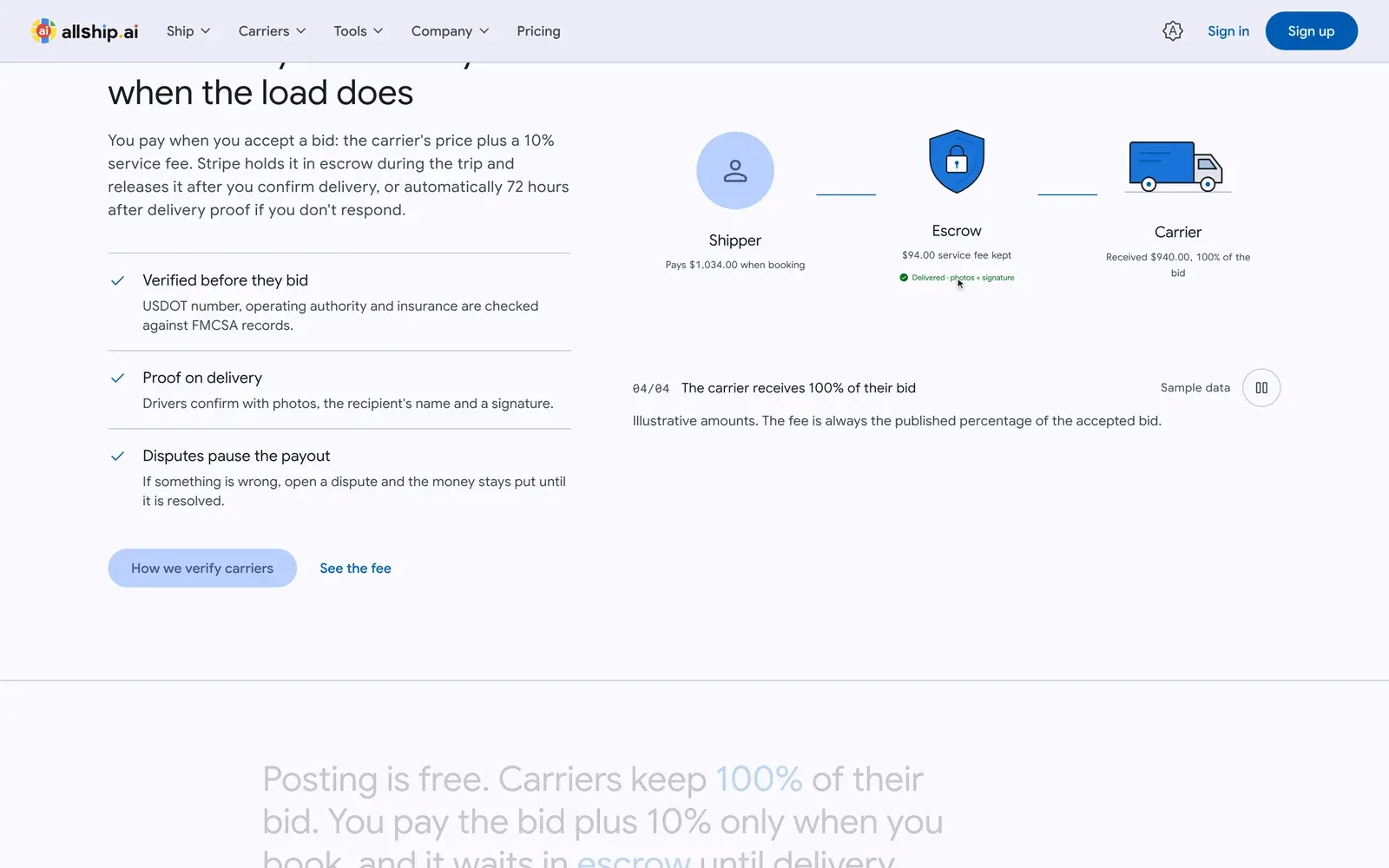Click the green Delivered status check icon
Image resolution: width=1389 pixels, height=868 pixels.
(904, 278)
